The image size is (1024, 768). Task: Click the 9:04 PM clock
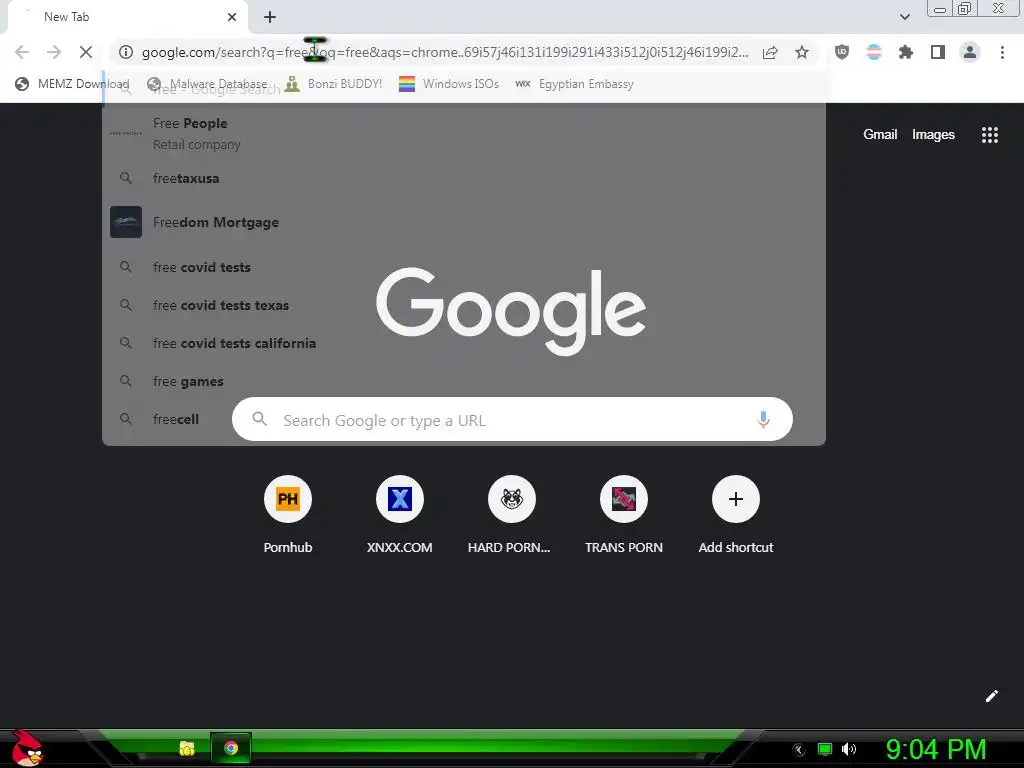click(936, 749)
